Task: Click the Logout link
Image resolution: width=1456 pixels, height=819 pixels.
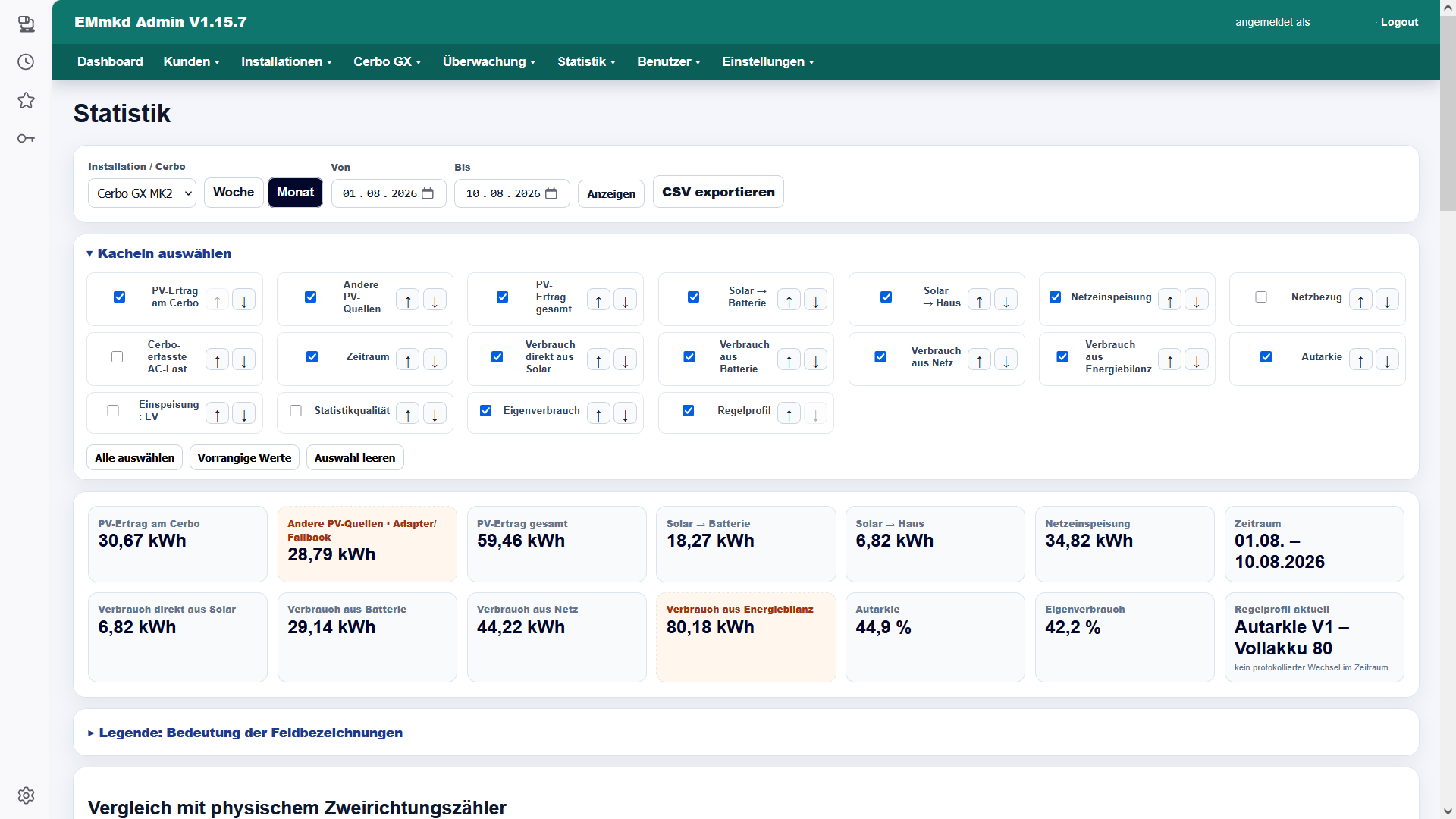Action: point(1399,22)
